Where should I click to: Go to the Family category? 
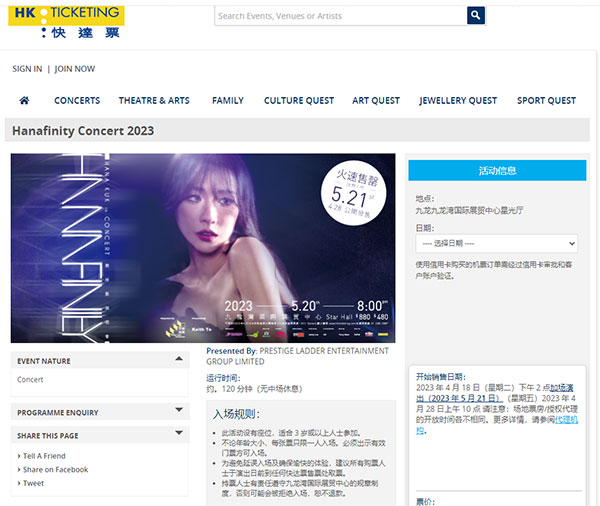point(228,100)
